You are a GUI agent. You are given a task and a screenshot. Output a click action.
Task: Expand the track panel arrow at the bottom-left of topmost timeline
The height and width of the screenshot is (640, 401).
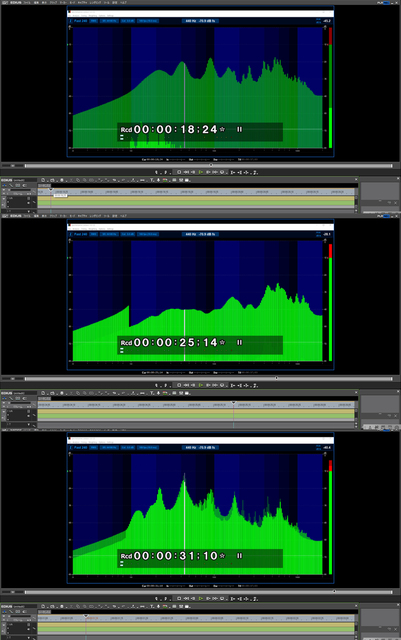[x=29, y=211]
